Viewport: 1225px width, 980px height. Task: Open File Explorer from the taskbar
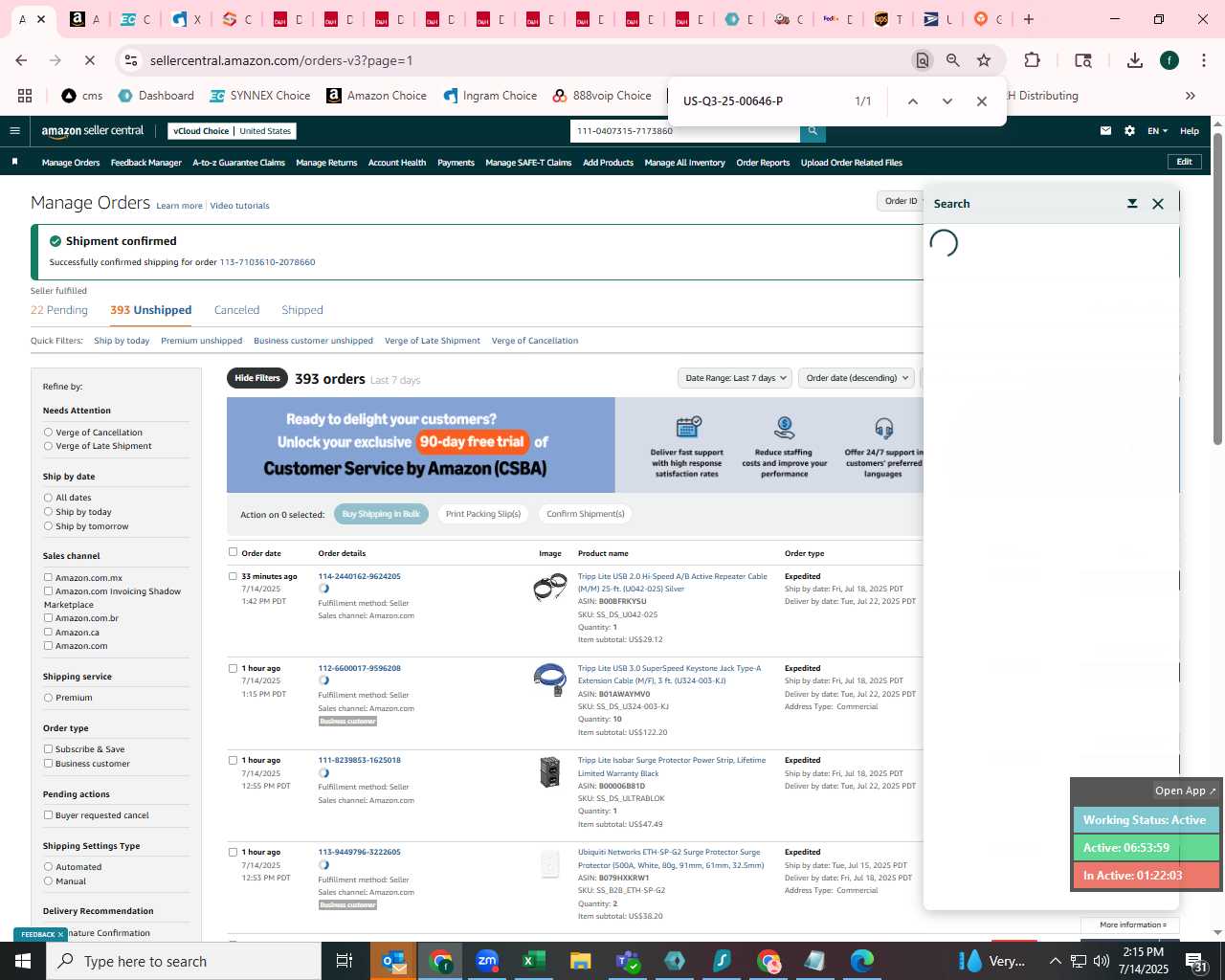(x=580, y=961)
